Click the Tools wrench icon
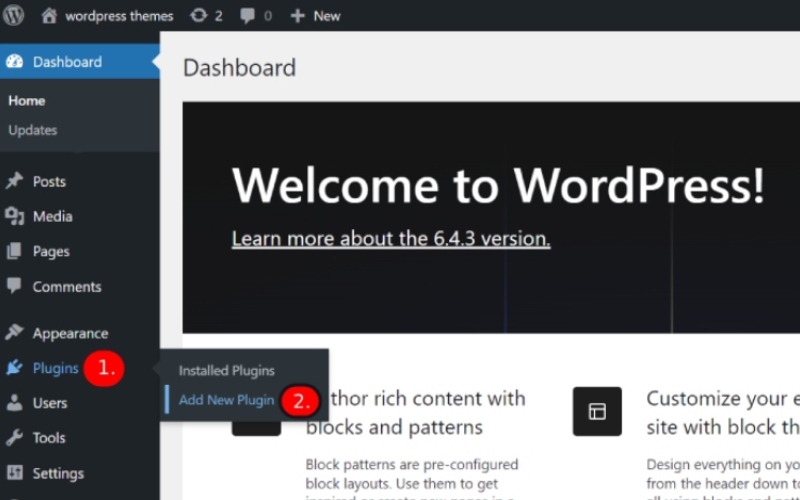The width and height of the screenshot is (800, 500). point(14,438)
